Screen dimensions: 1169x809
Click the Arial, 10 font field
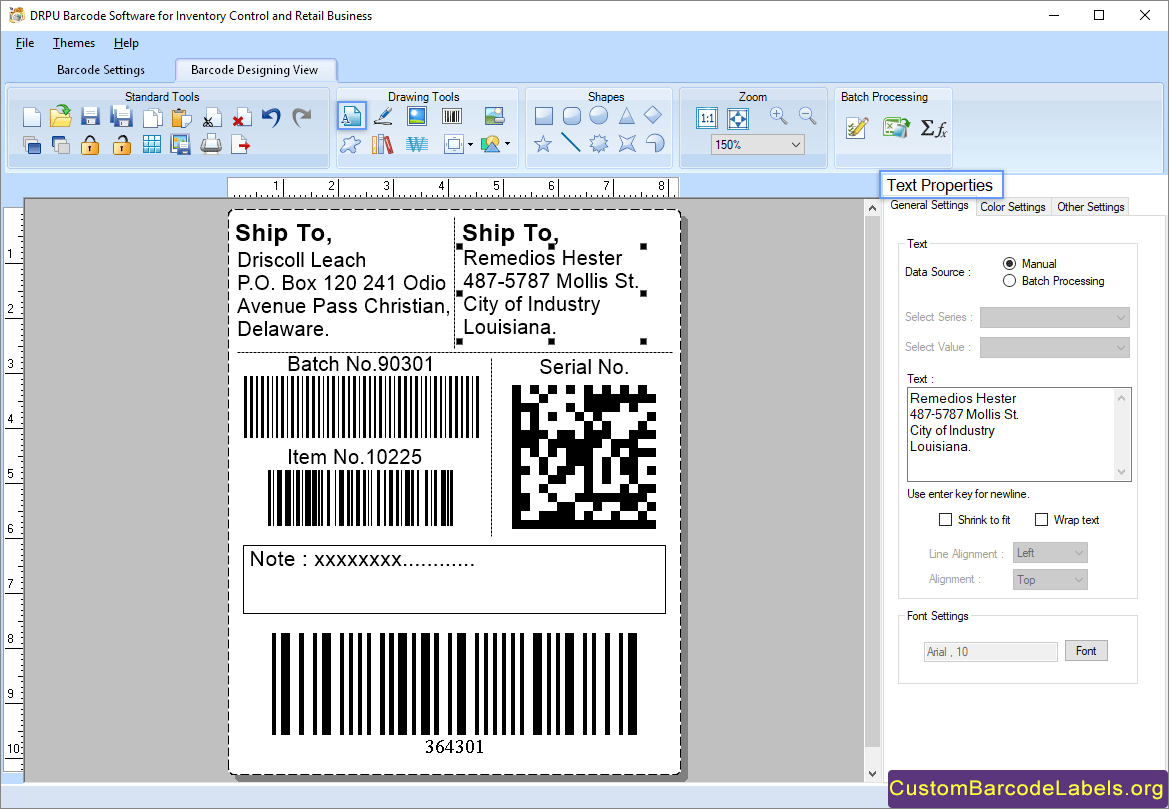point(990,652)
